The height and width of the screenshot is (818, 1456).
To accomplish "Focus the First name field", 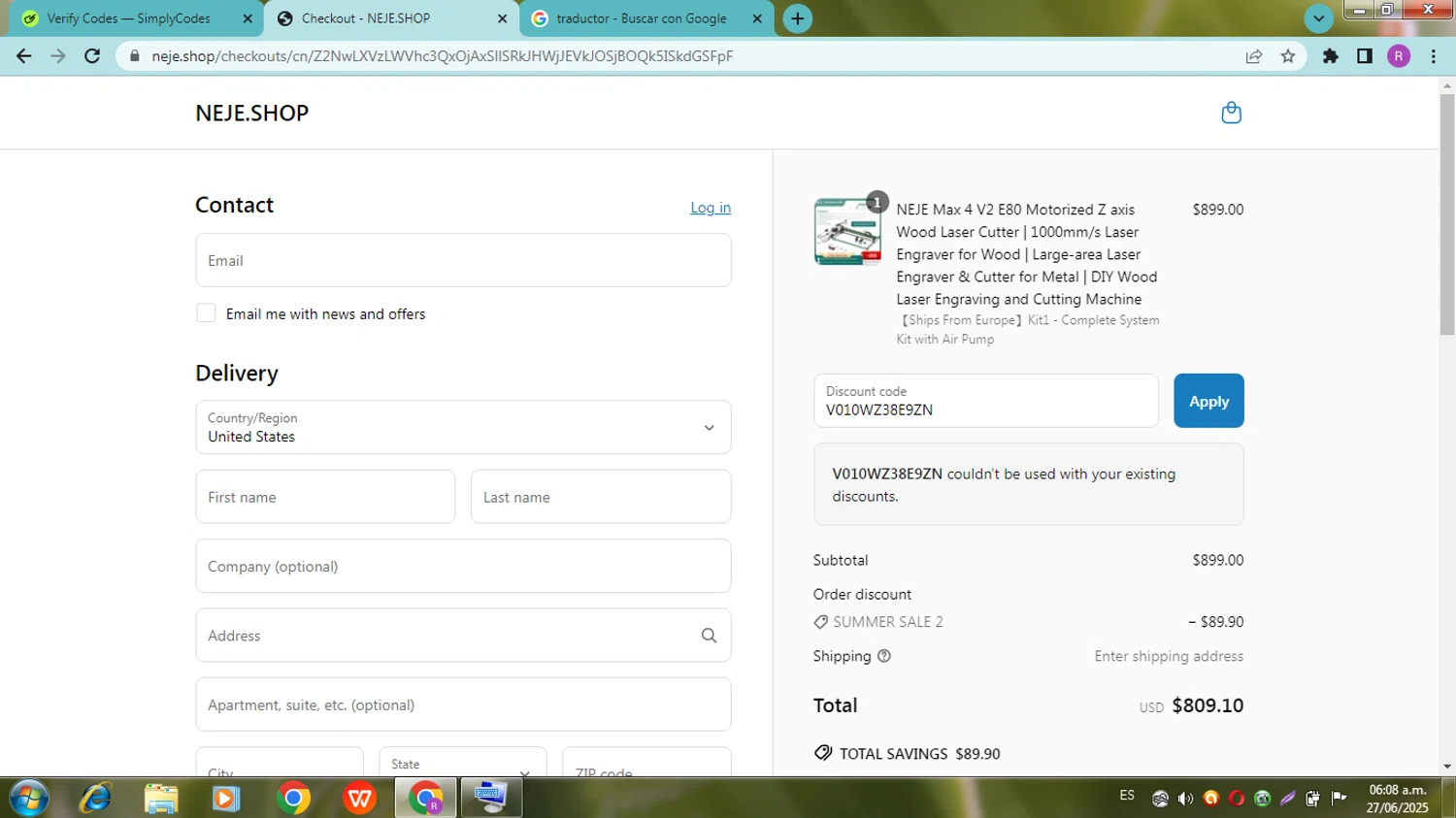I will pos(325,497).
